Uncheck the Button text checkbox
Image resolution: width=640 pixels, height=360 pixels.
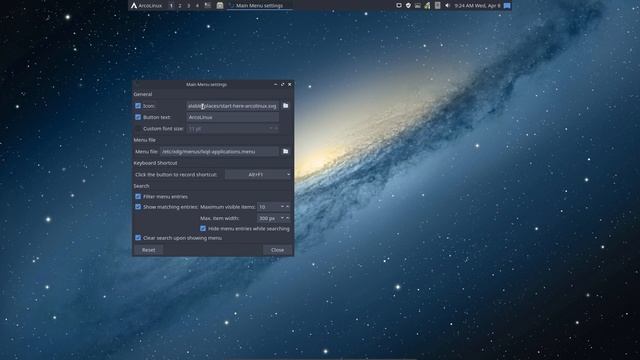138,117
